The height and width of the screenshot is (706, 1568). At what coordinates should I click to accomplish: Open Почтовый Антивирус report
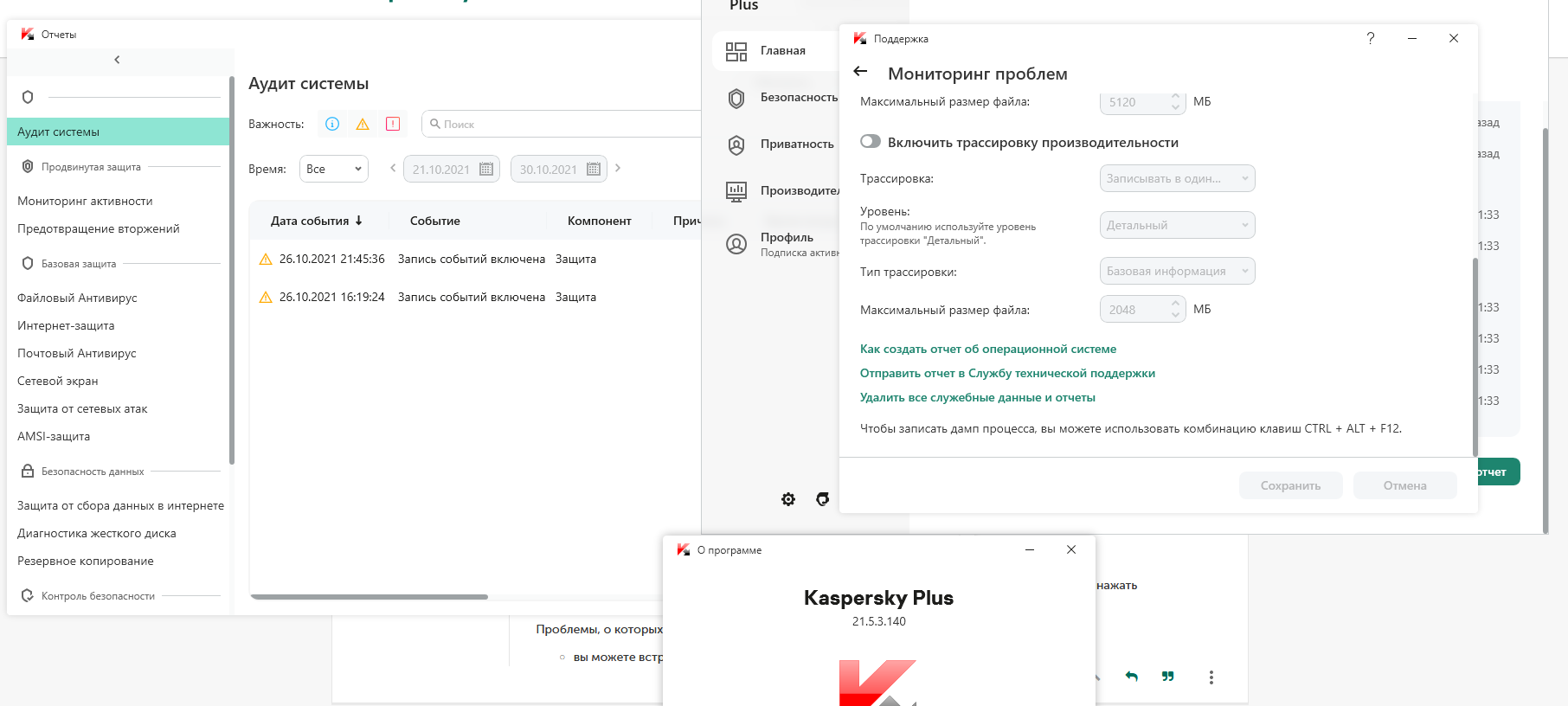77,353
